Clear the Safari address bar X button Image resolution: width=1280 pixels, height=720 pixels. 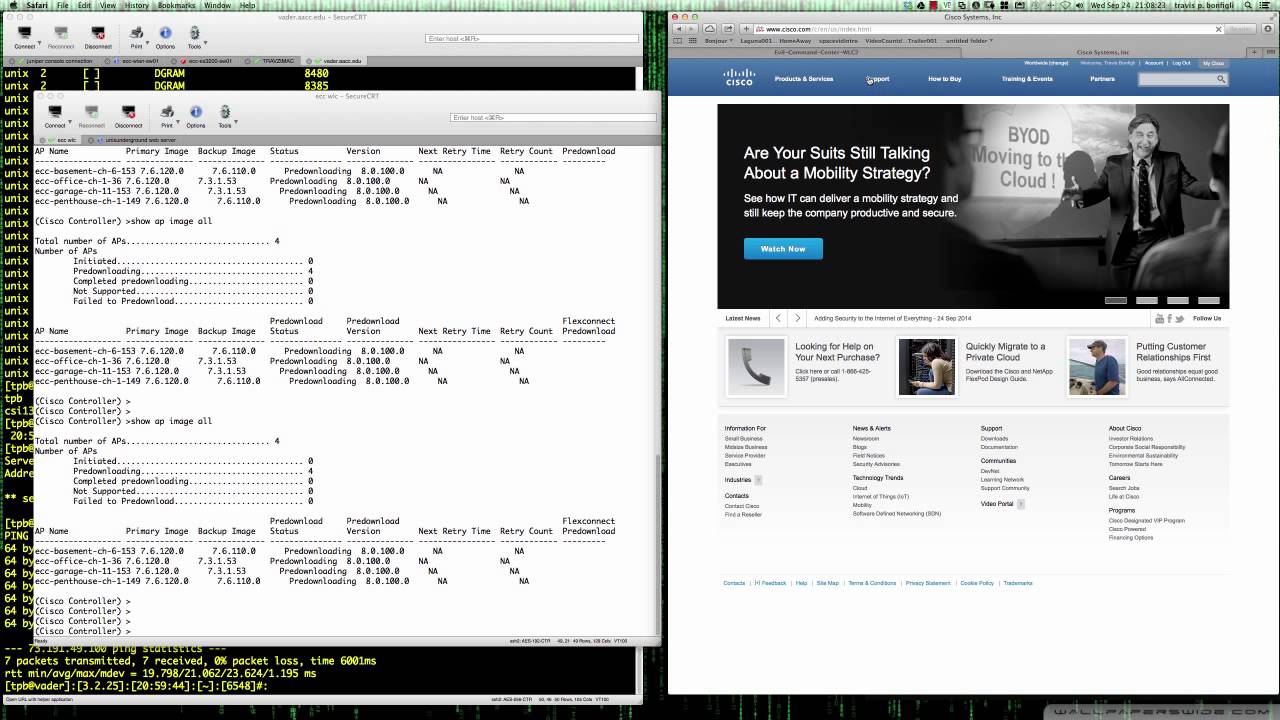point(1218,29)
